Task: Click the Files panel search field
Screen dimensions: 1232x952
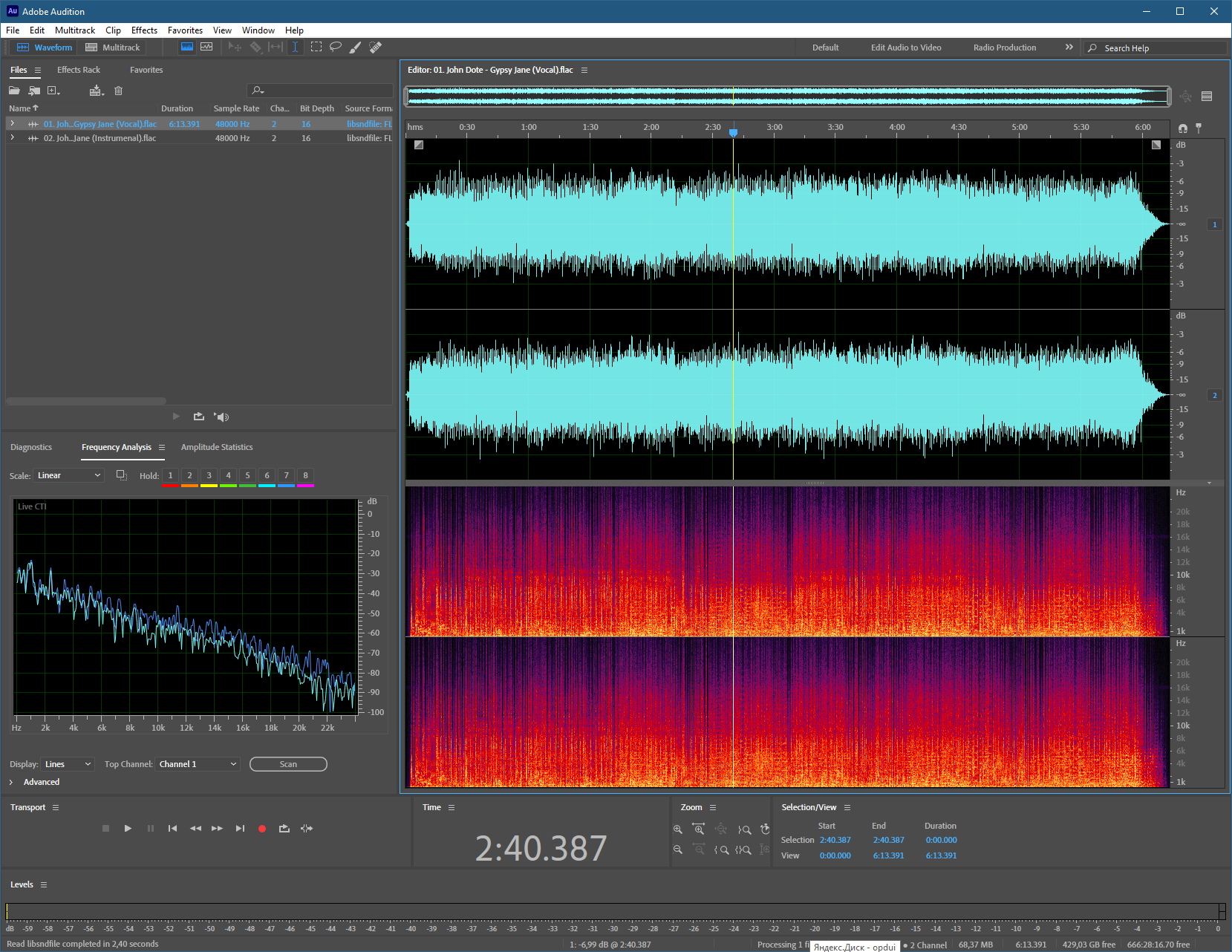Action: 320,91
